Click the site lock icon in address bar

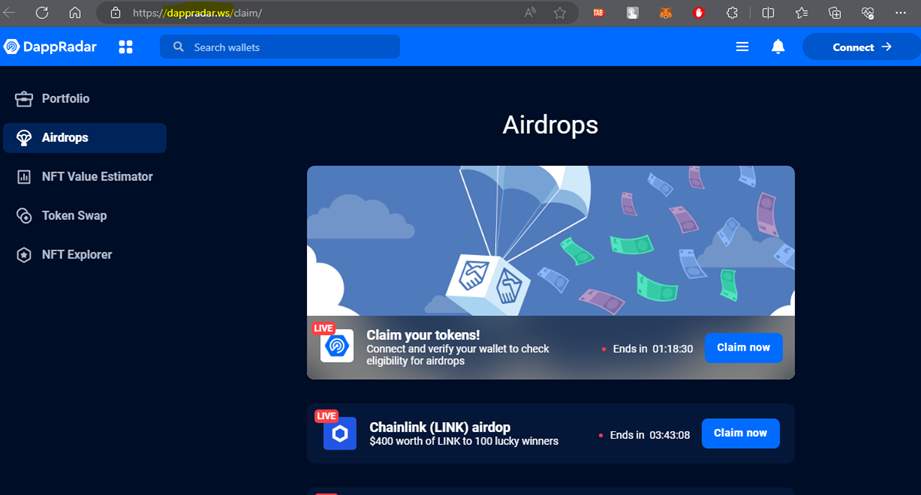pos(115,13)
